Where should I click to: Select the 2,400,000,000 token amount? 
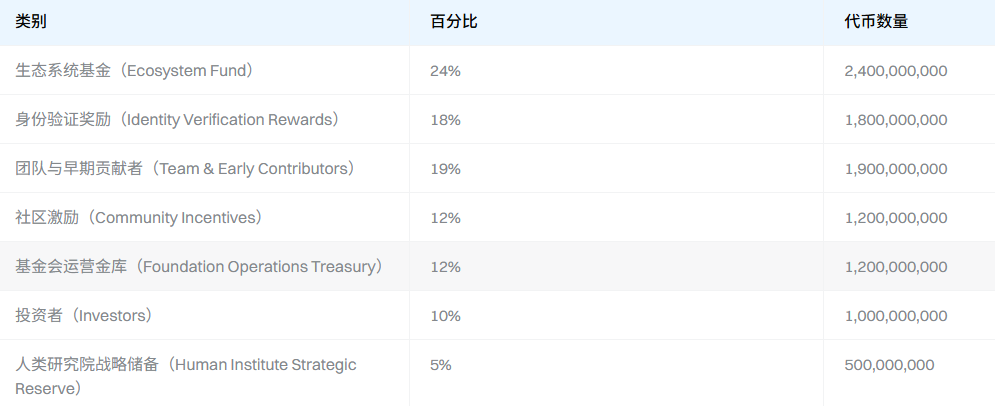895,71
